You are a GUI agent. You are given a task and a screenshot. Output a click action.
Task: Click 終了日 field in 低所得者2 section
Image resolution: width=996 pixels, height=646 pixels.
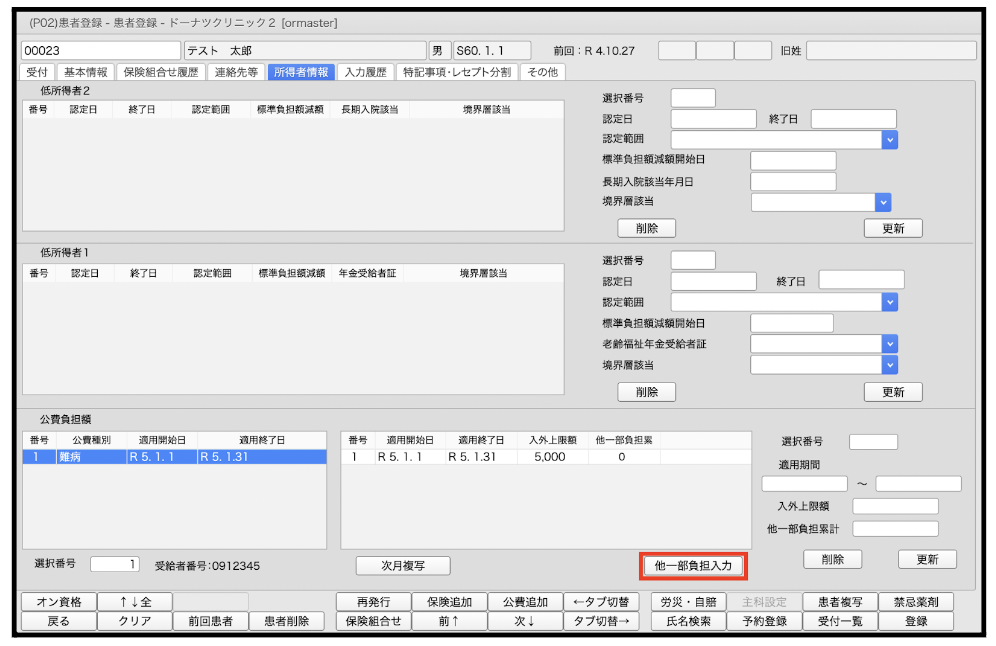854,119
